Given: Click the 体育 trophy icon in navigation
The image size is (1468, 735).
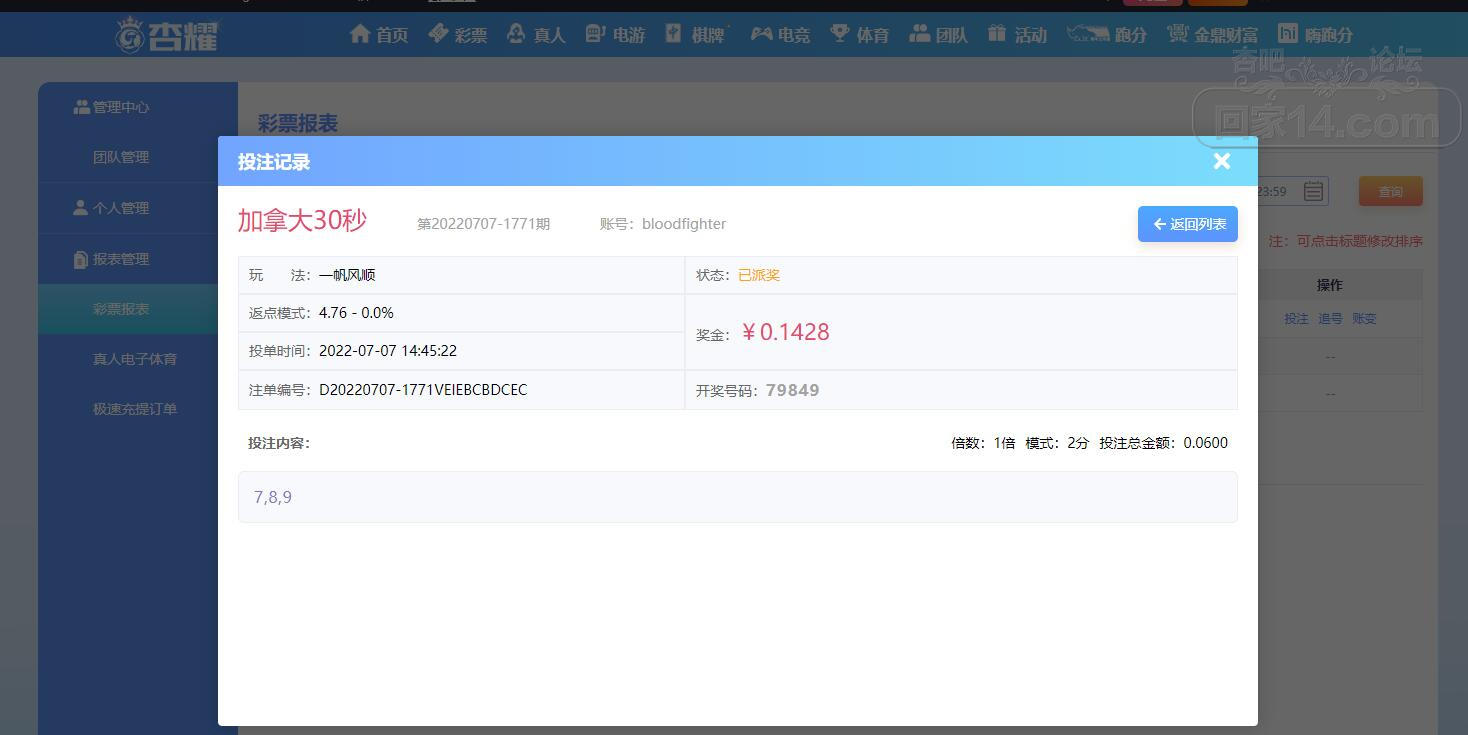Looking at the screenshot, I should 840,34.
